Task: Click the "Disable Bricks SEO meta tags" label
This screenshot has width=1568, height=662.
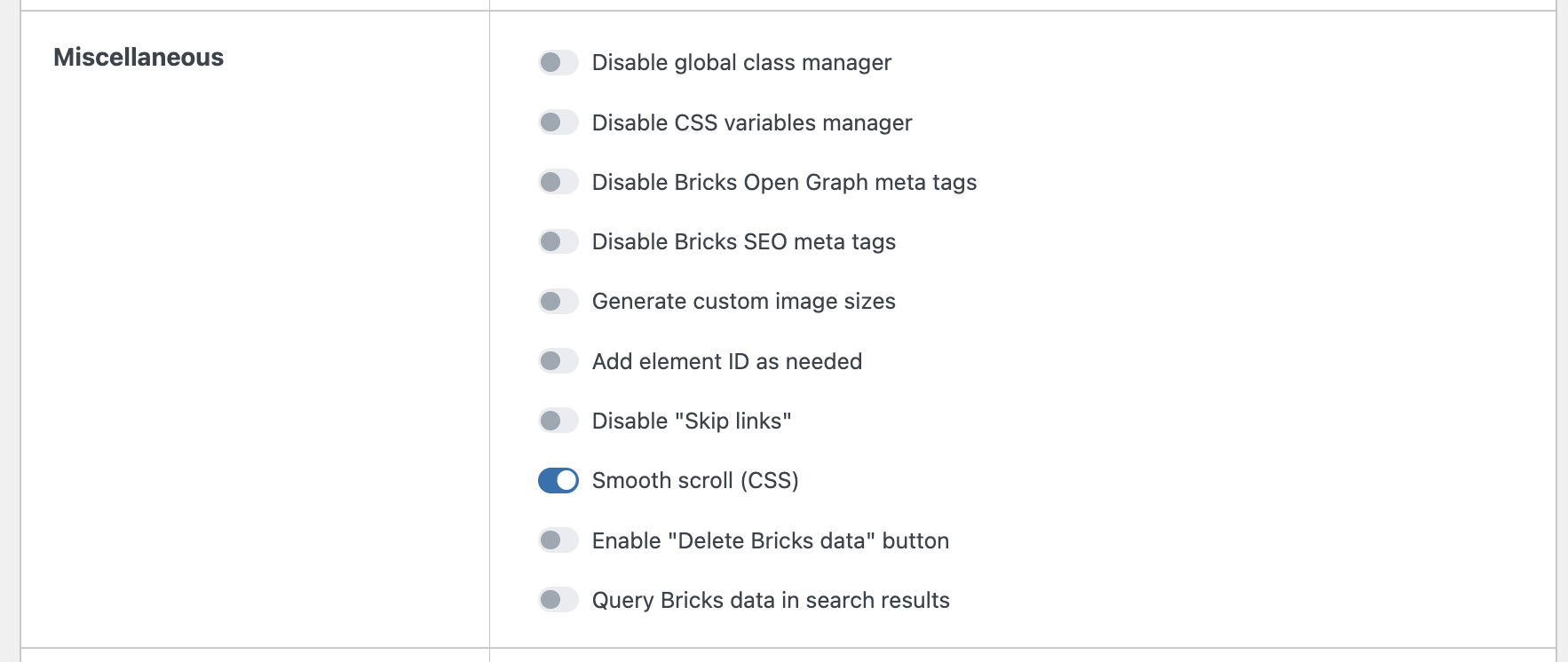Action: coord(743,241)
